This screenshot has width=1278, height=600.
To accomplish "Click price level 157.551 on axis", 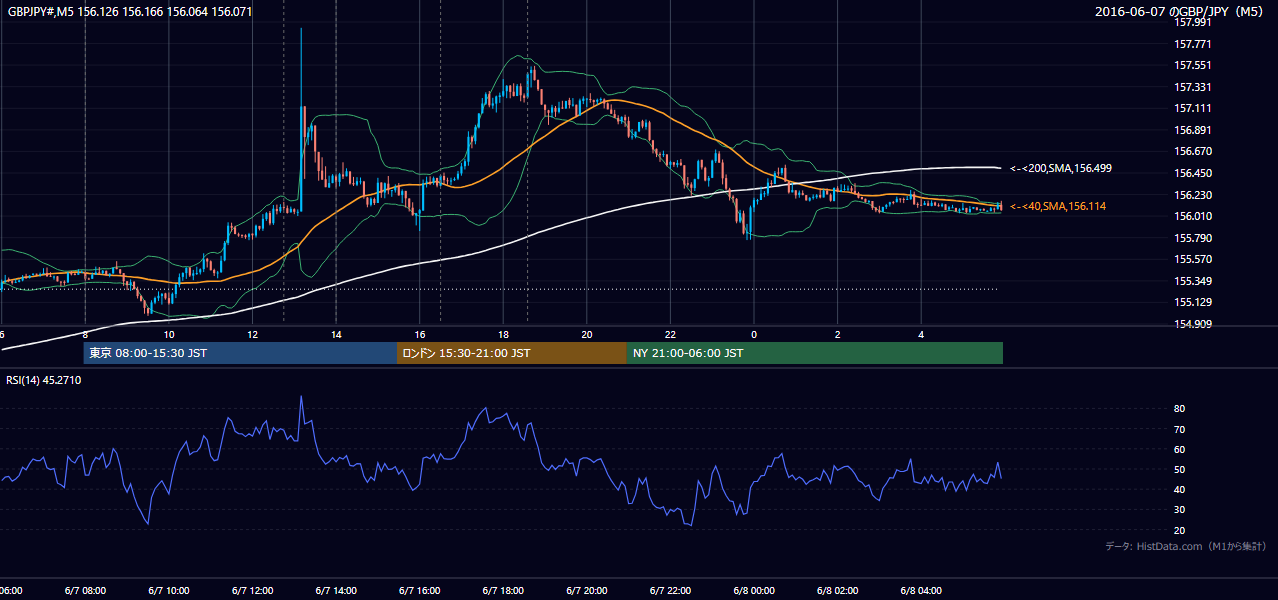I will pyautogui.click(x=1193, y=65).
